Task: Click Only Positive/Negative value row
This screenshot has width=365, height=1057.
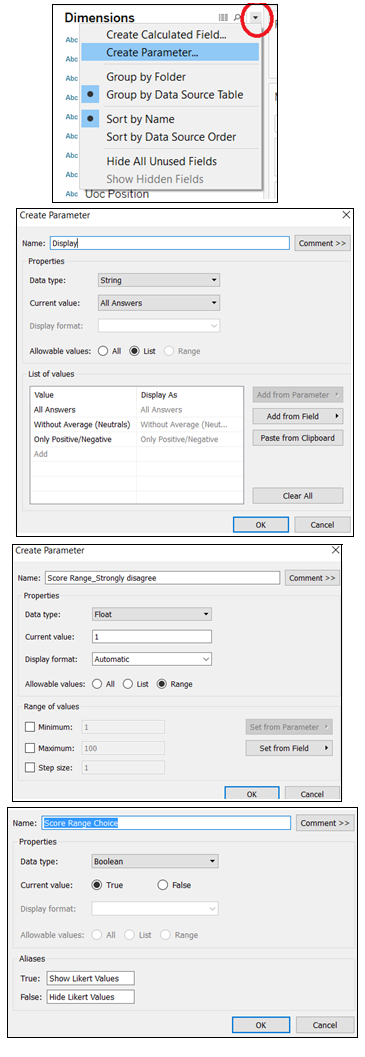Action: [136, 440]
